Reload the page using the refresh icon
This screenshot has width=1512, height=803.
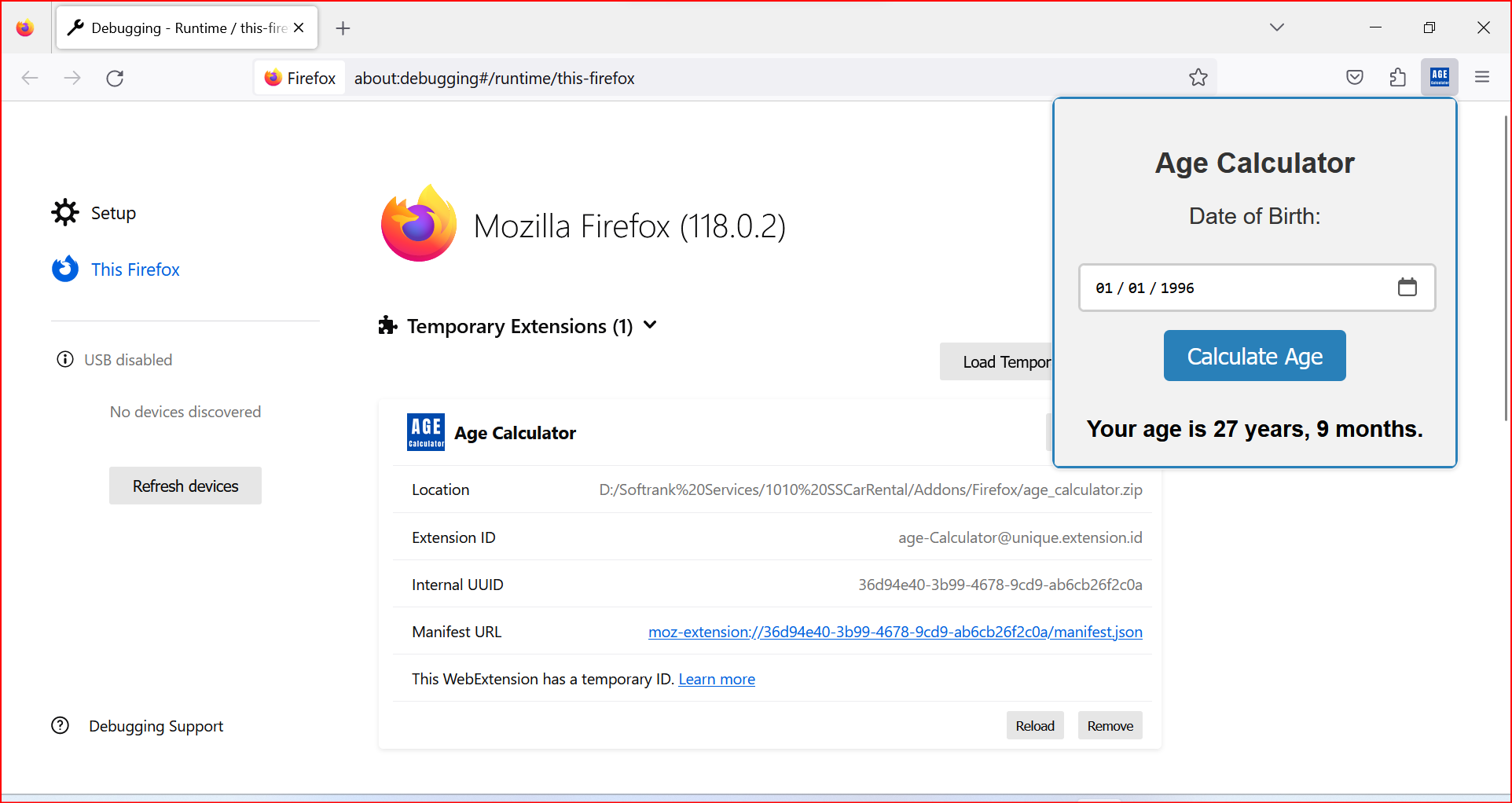click(115, 78)
